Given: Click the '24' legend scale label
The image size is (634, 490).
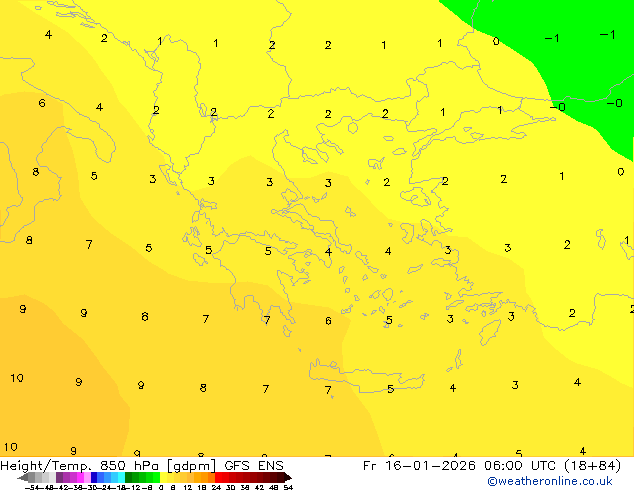Looking at the screenshot, I should coord(216,487).
